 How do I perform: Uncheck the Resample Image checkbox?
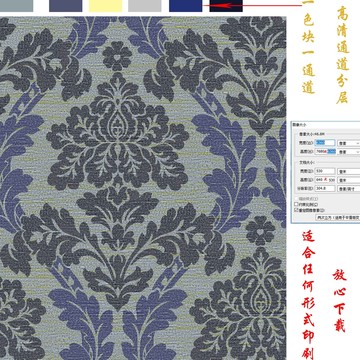click(x=296, y=210)
